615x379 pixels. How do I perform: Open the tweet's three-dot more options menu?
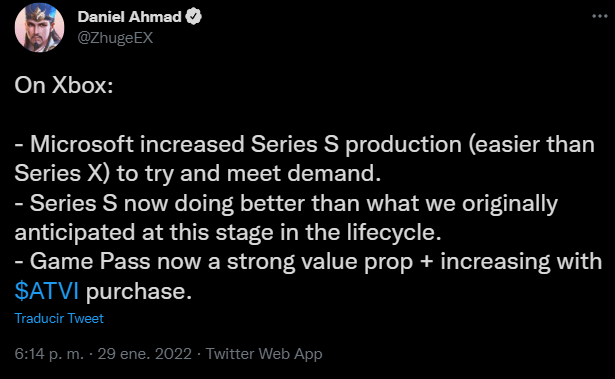(x=599, y=16)
